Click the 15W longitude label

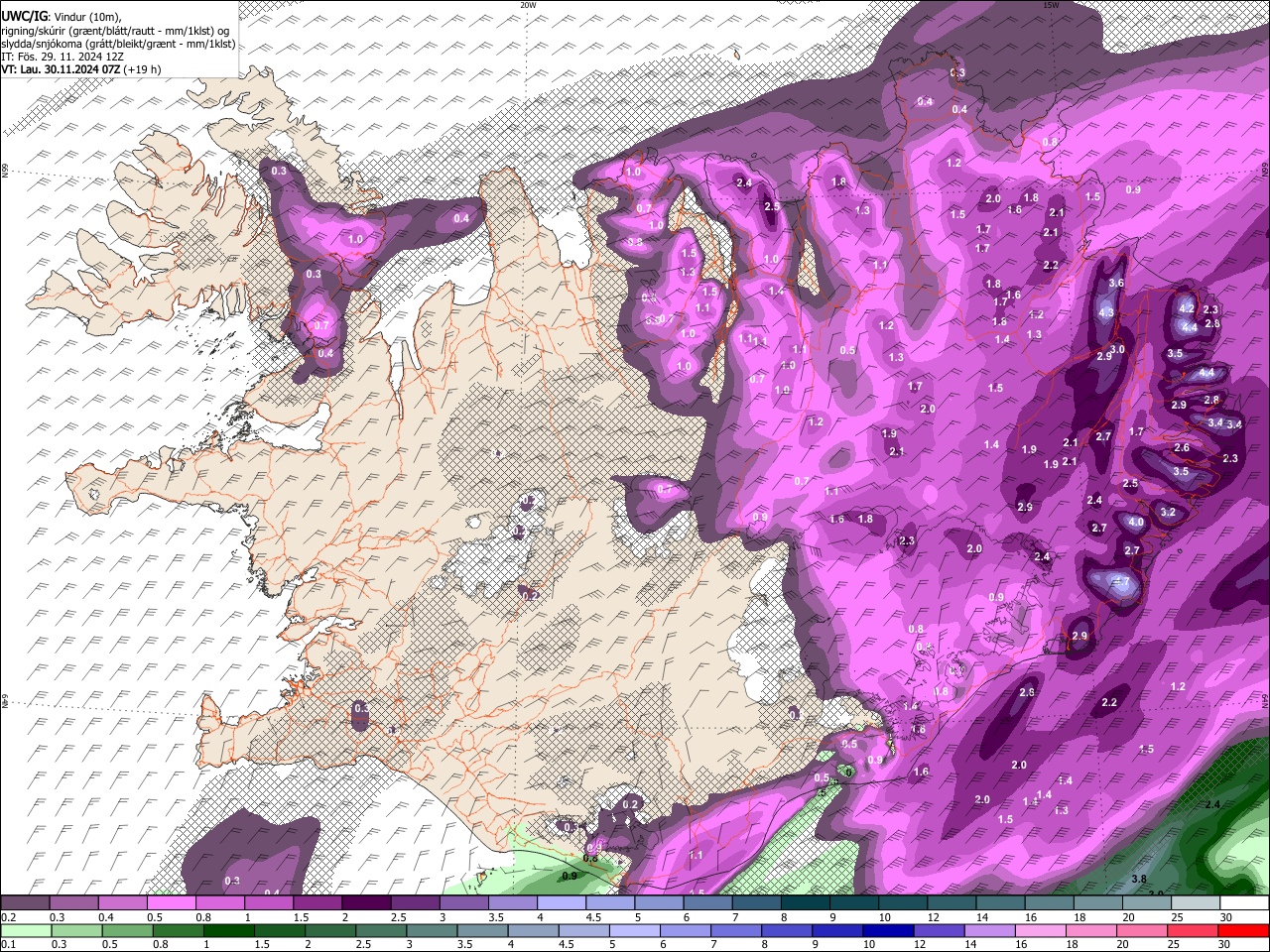coord(1051,5)
